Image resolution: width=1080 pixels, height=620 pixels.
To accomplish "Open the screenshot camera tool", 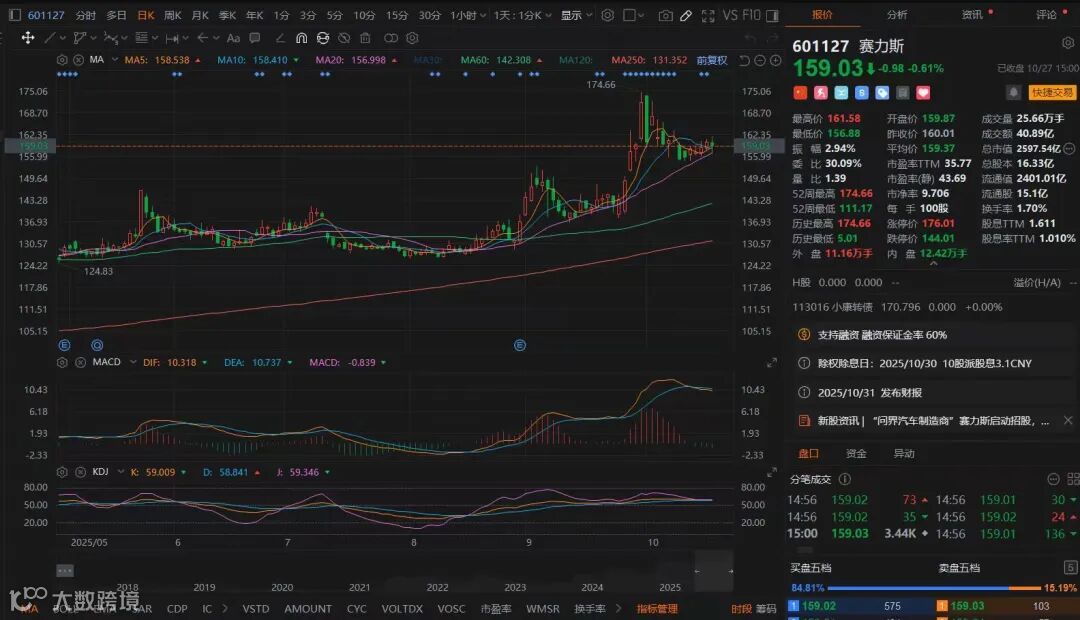I will pyautogui.click(x=665, y=15).
